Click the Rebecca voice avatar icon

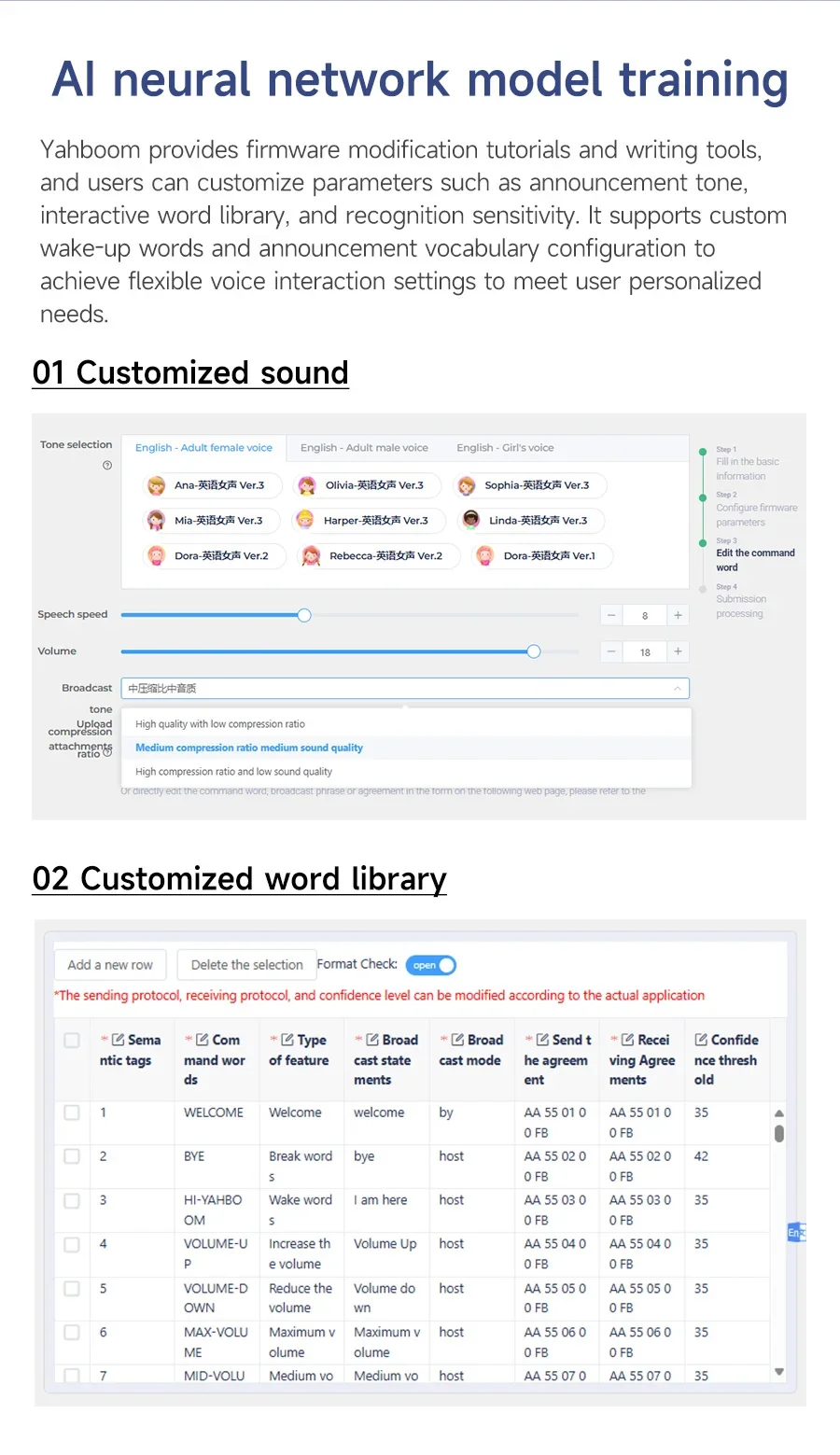coord(311,556)
